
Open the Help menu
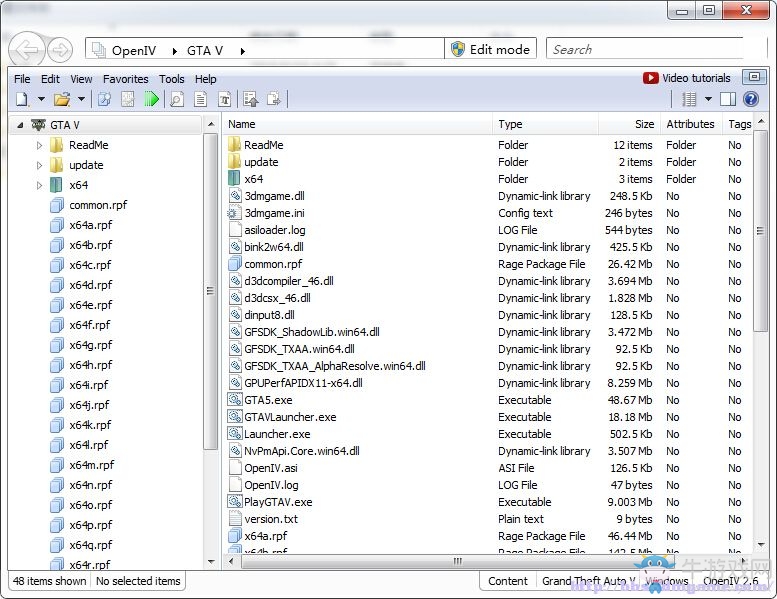click(x=205, y=79)
